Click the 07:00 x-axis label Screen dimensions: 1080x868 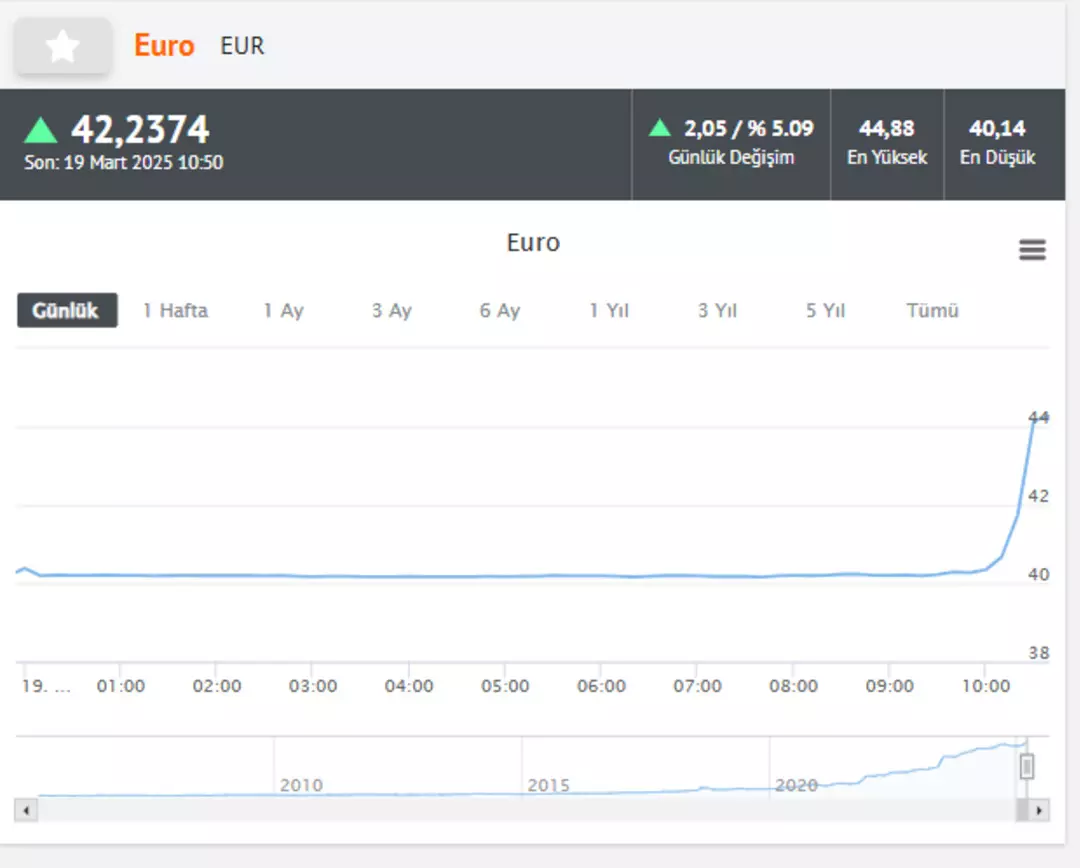697,686
